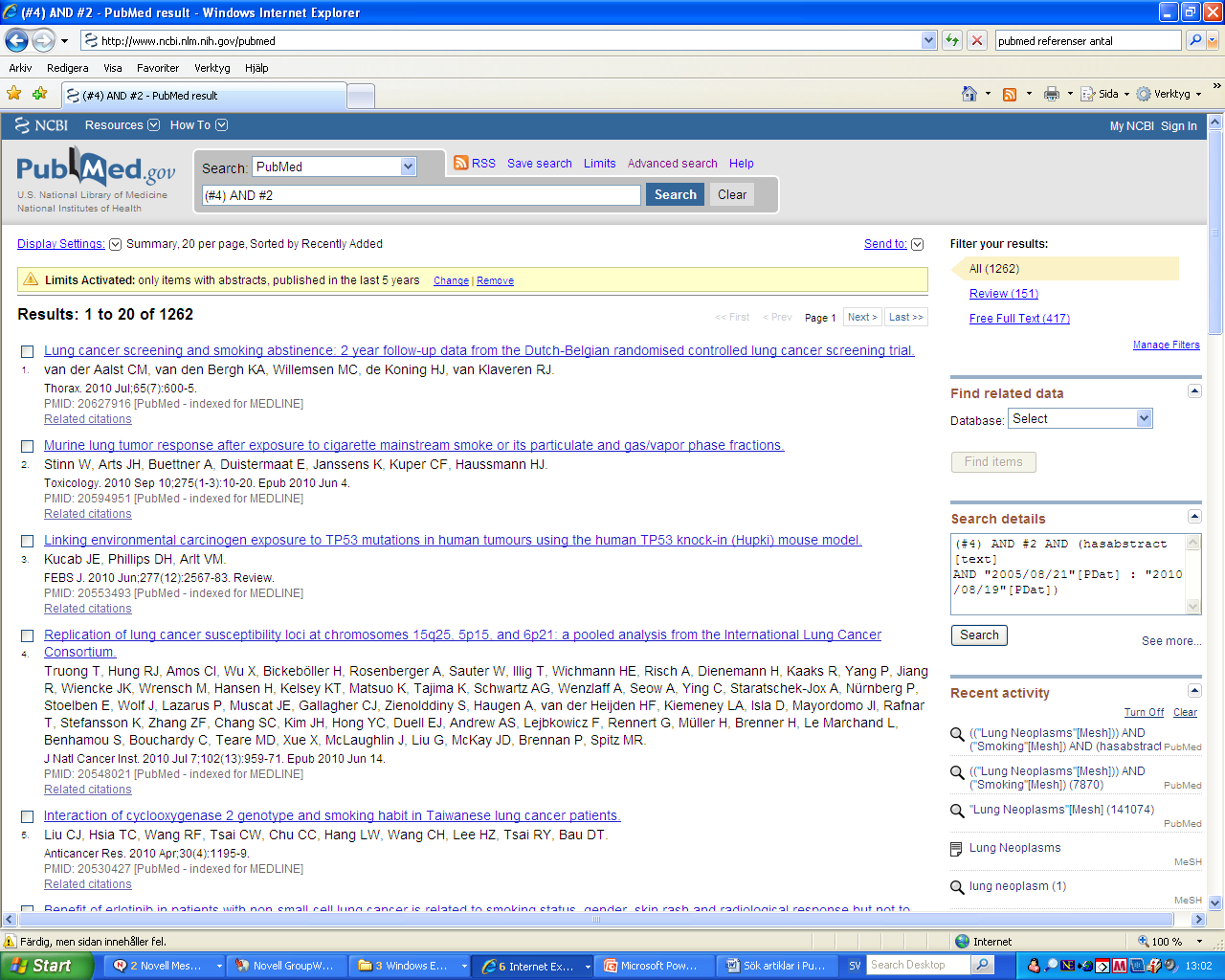Image resolution: width=1225 pixels, height=980 pixels.
Task: Check the box for Interaction of cyclooxygenase 2 article
Action: point(27,817)
